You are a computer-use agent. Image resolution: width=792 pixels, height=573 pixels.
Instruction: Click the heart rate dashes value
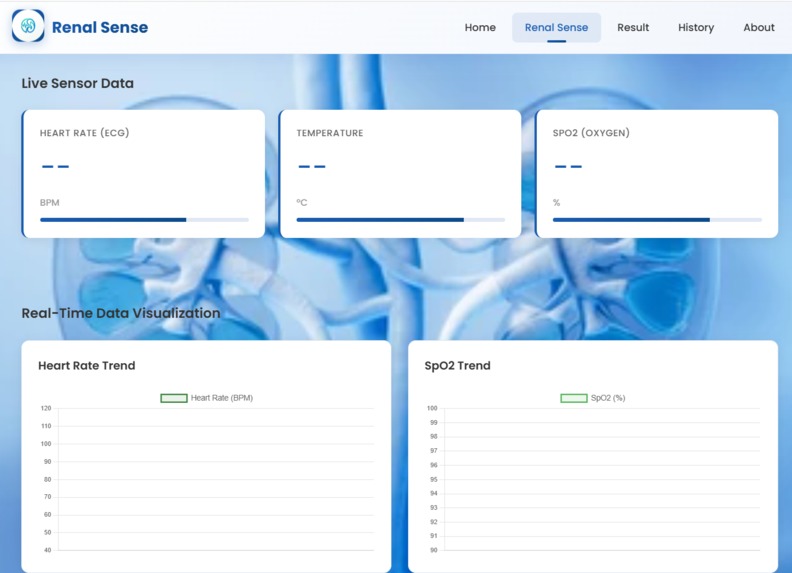point(56,166)
